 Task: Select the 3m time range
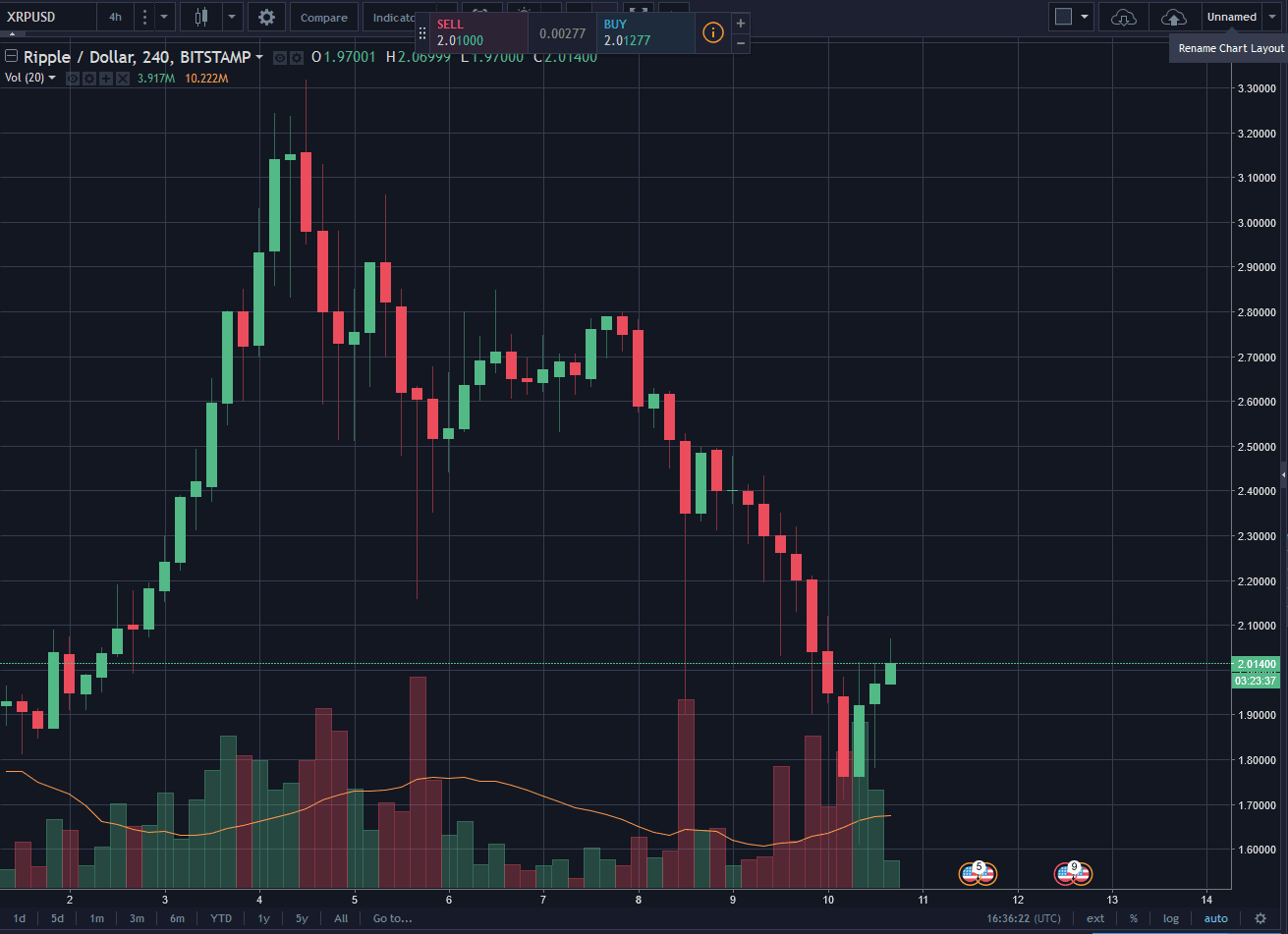(x=137, y=918)
